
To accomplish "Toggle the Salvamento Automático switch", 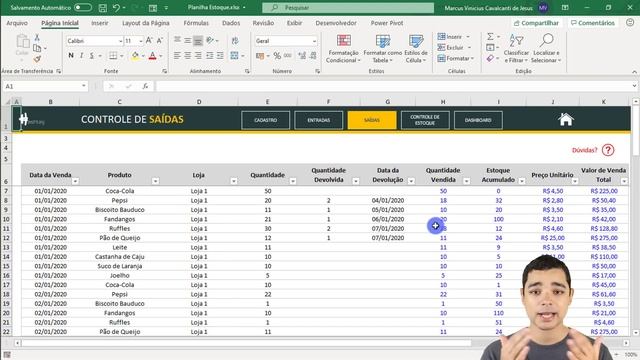I will tap(83, 7).
